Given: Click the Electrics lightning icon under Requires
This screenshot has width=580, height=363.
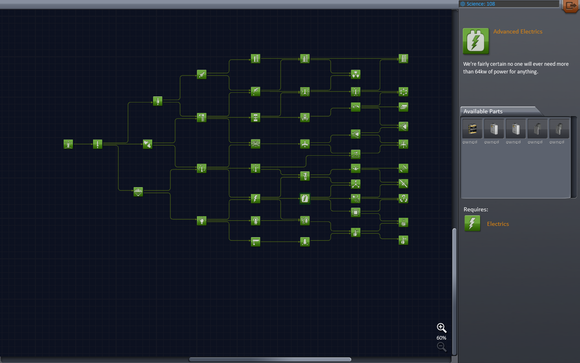Looking at the screenshot, I should [x=472, y=223].
